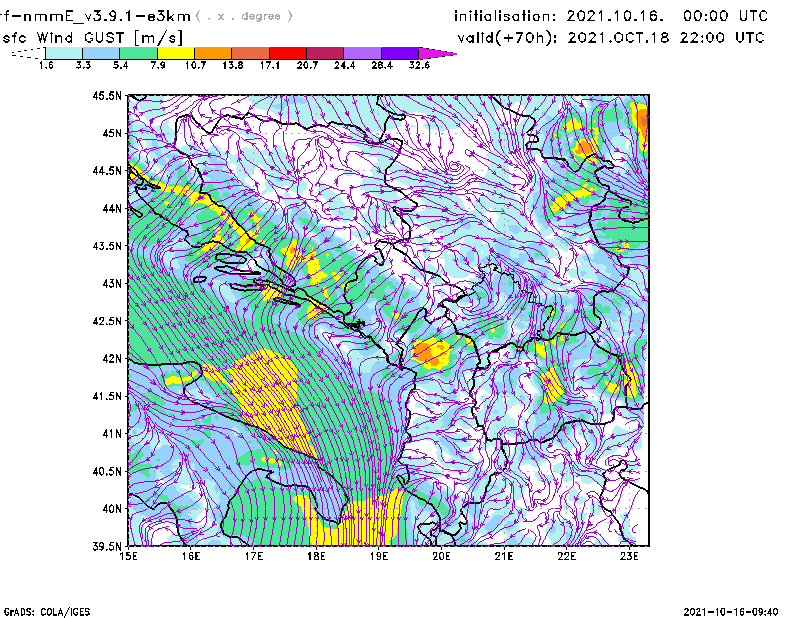The image size is (800, 618).
Task: Click the yellow legend swatch
Action: pos(176,53)
